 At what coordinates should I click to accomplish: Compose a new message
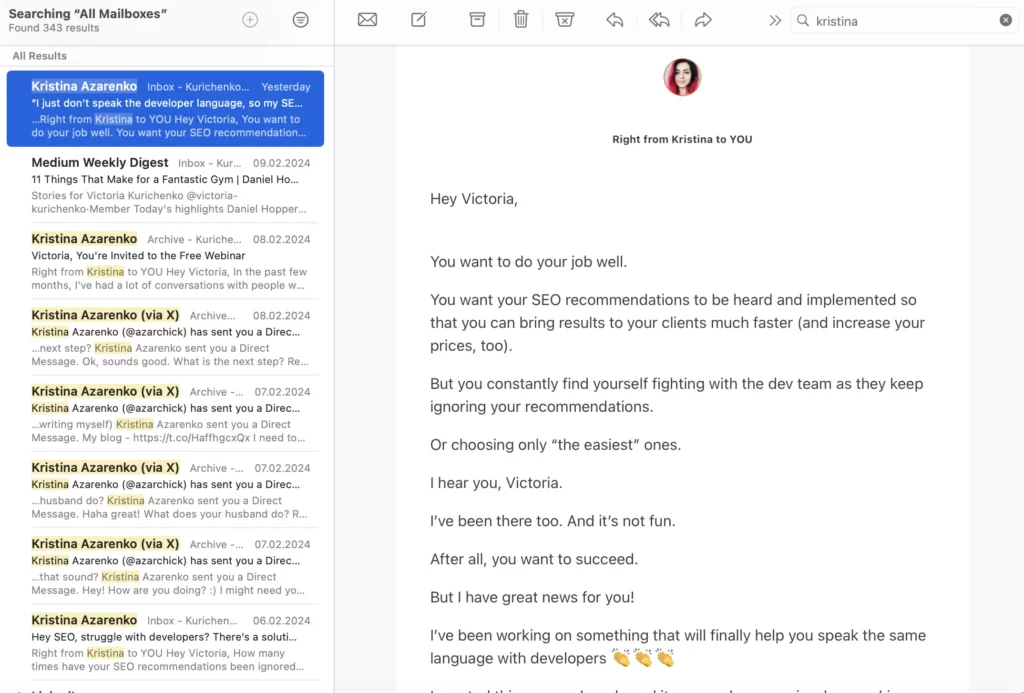point(419,20)
